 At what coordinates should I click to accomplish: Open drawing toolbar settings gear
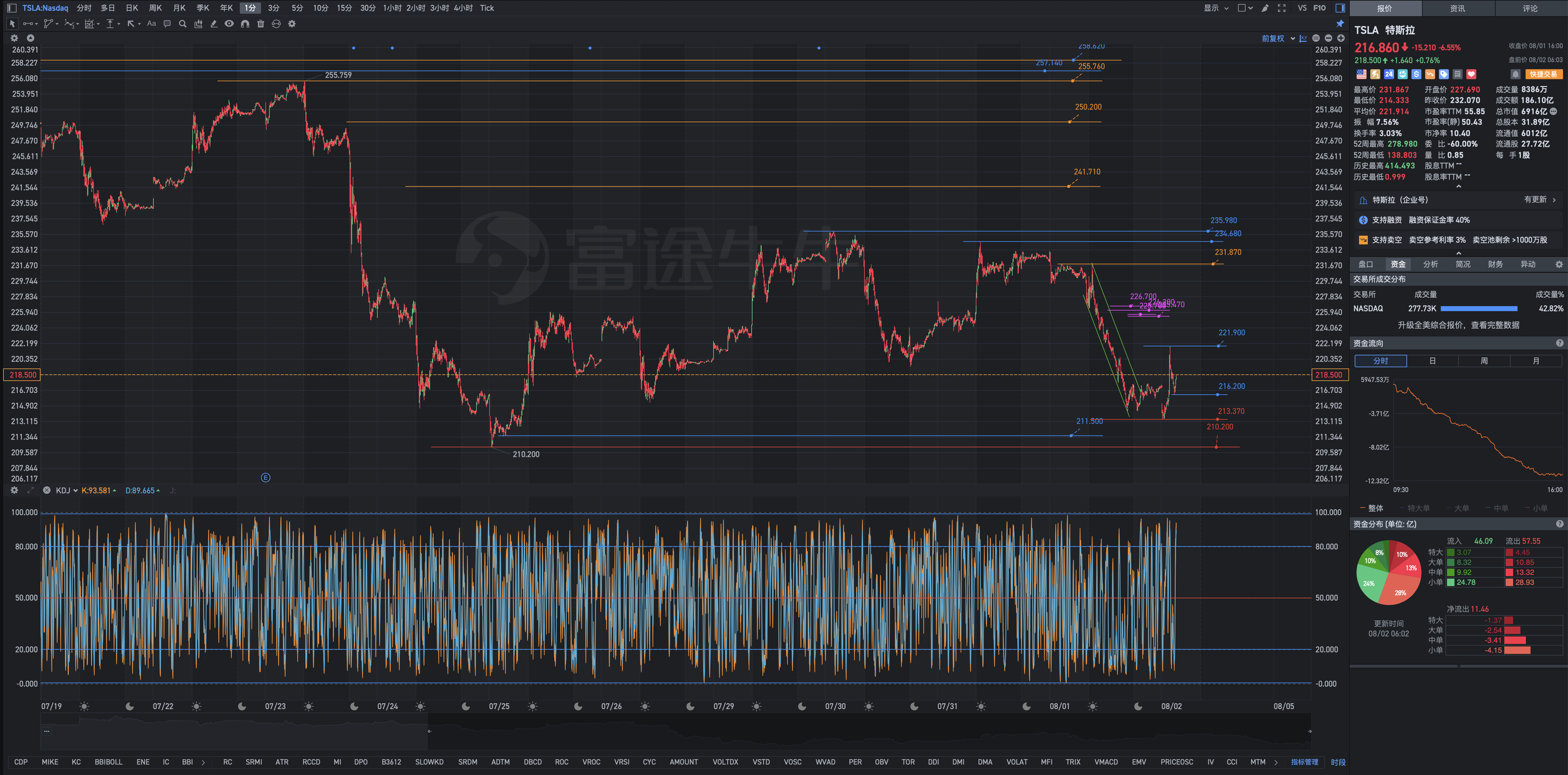tap(292, 24)
